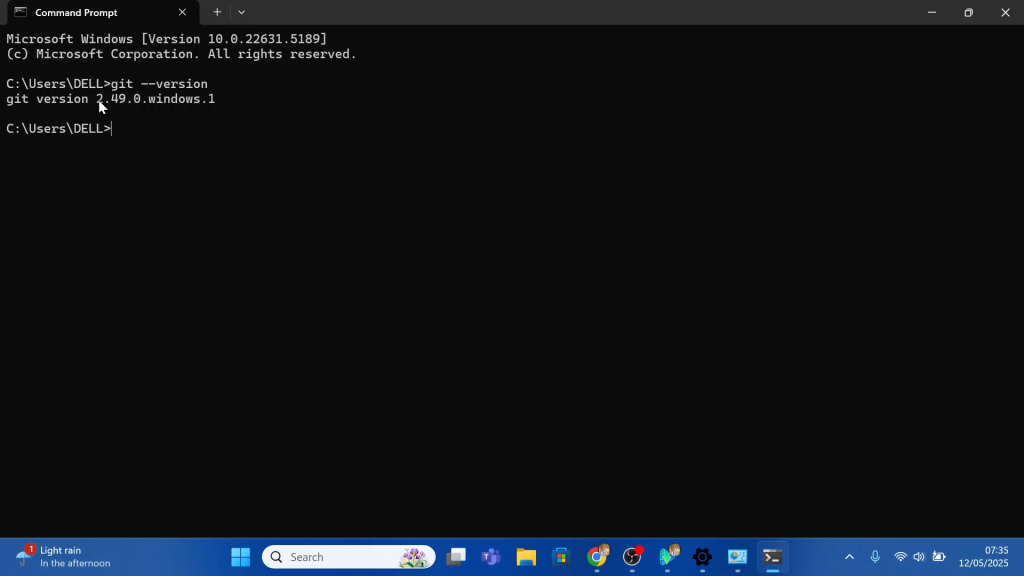Image resolution: width=1024 pixels, height=576 pixels.
Task: Open Microsoft Store from taskbar
Action: pos(562,557)
